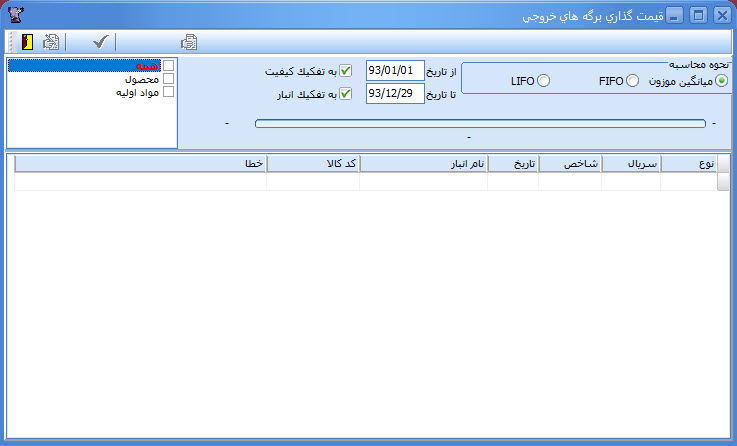The width and height of the screenshot is (737, 446).
Task: Click the نام انبار column header
Action: (x=423, y=165)
